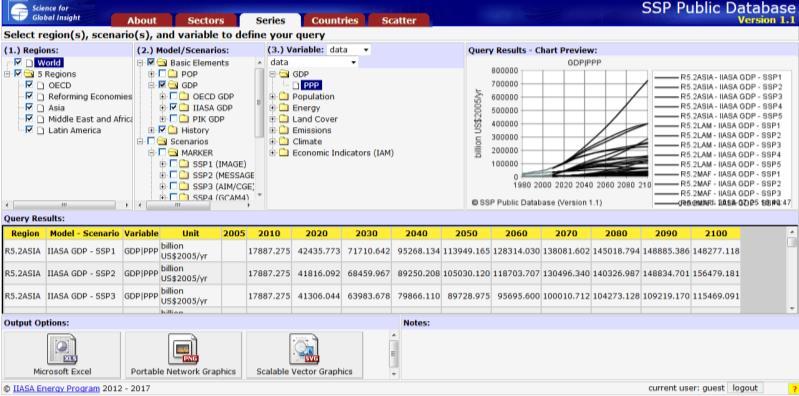Select the IIASA GDP - SSP3 cell
799x396 pixels.
85,296
